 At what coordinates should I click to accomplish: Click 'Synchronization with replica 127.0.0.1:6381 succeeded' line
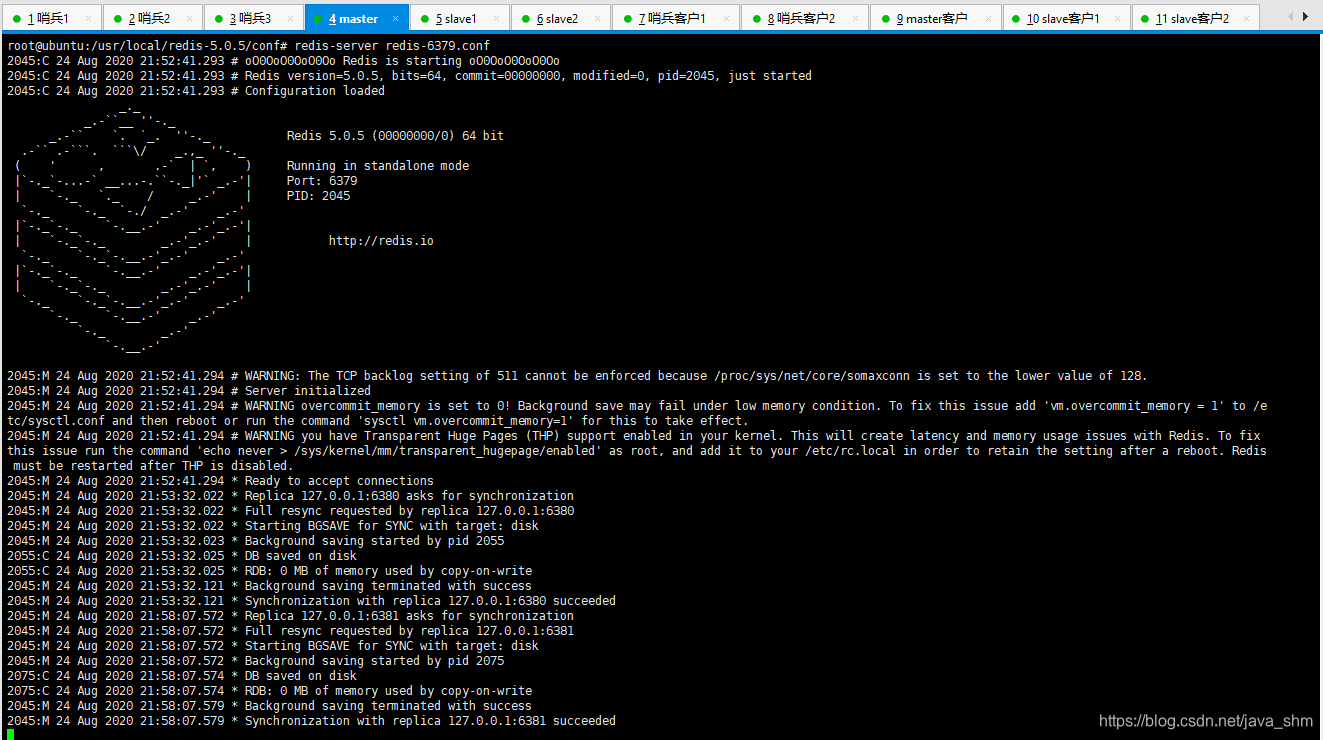tap(311, 721)
